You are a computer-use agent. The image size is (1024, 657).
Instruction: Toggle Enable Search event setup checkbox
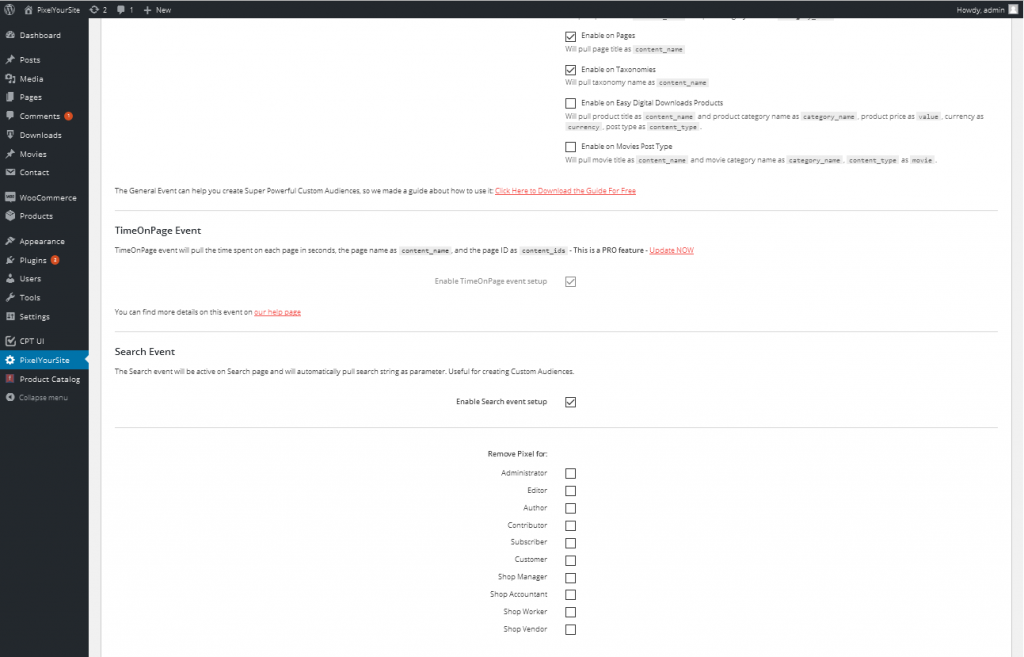pos(570,402)
